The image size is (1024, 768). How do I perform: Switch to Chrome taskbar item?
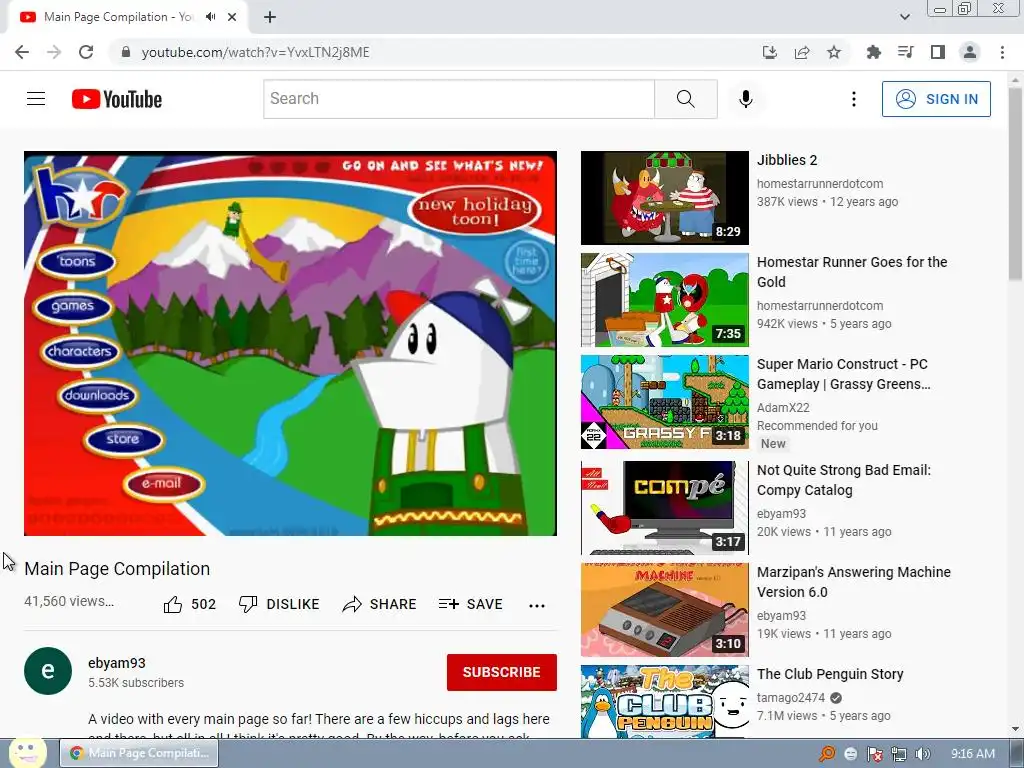[139, 753]
